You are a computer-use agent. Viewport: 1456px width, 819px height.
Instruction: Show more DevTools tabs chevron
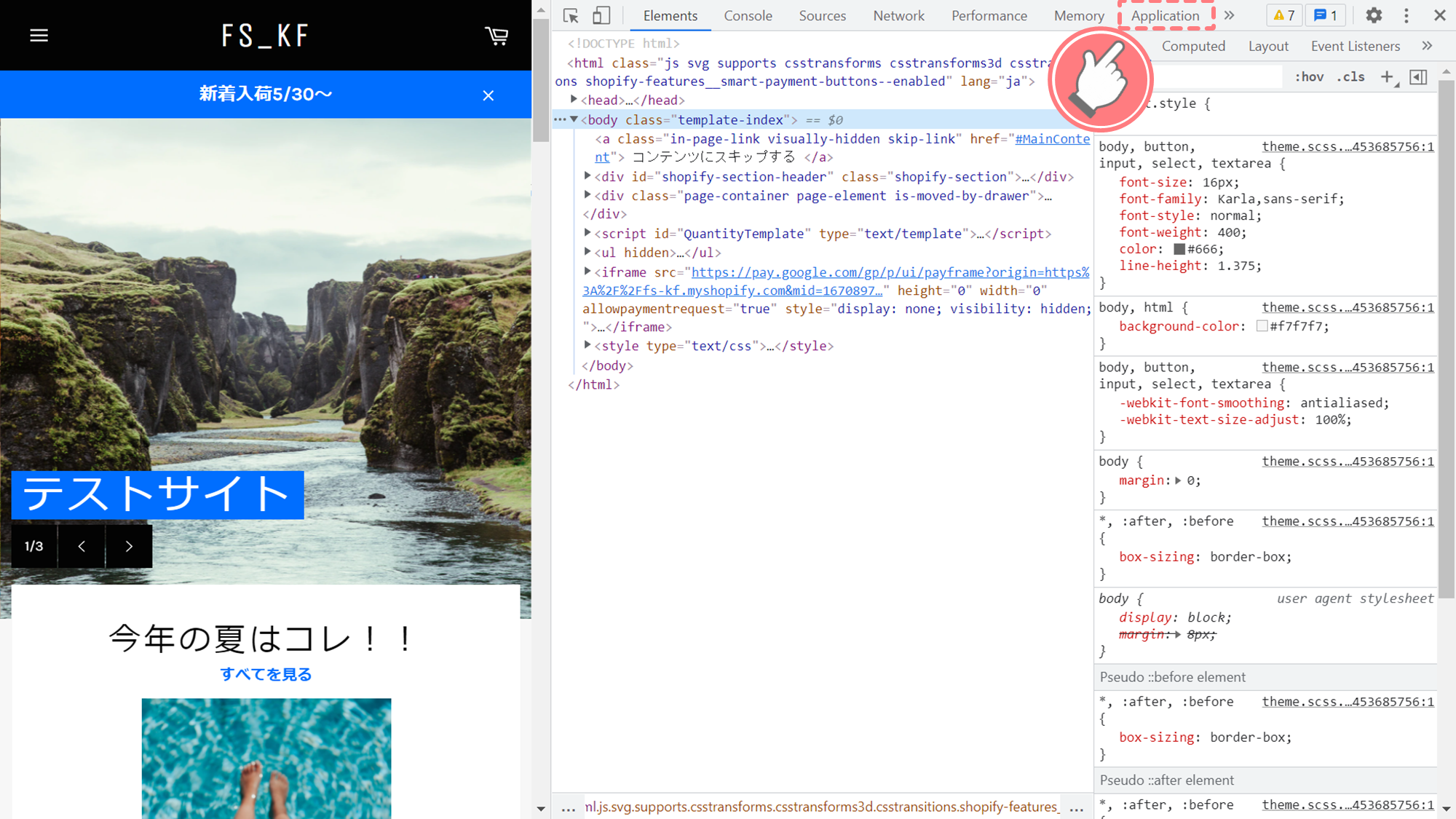1230,15
